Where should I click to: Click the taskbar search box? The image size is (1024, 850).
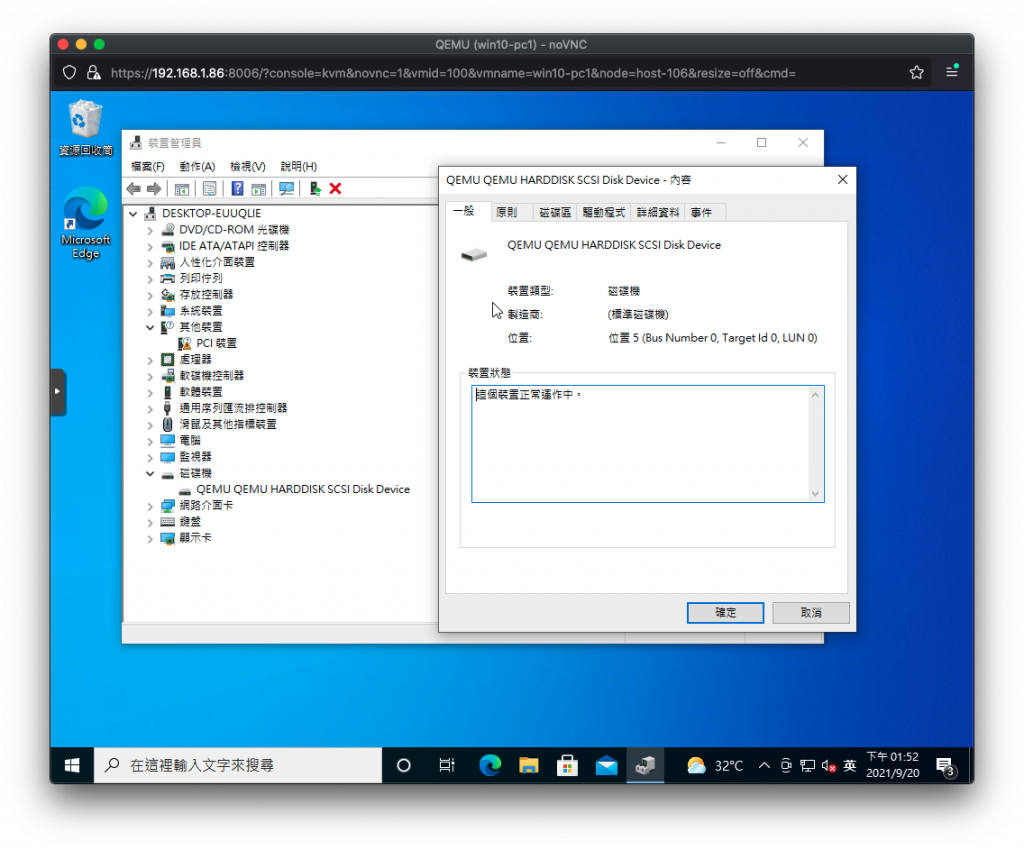pos(238,765)
